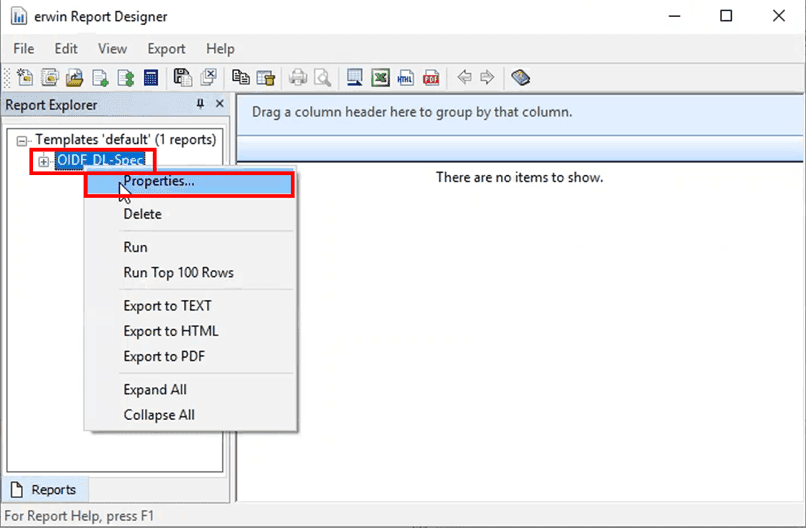Screen dimensions: 806x528
Task: Open the Export menu
Action: 166,49
